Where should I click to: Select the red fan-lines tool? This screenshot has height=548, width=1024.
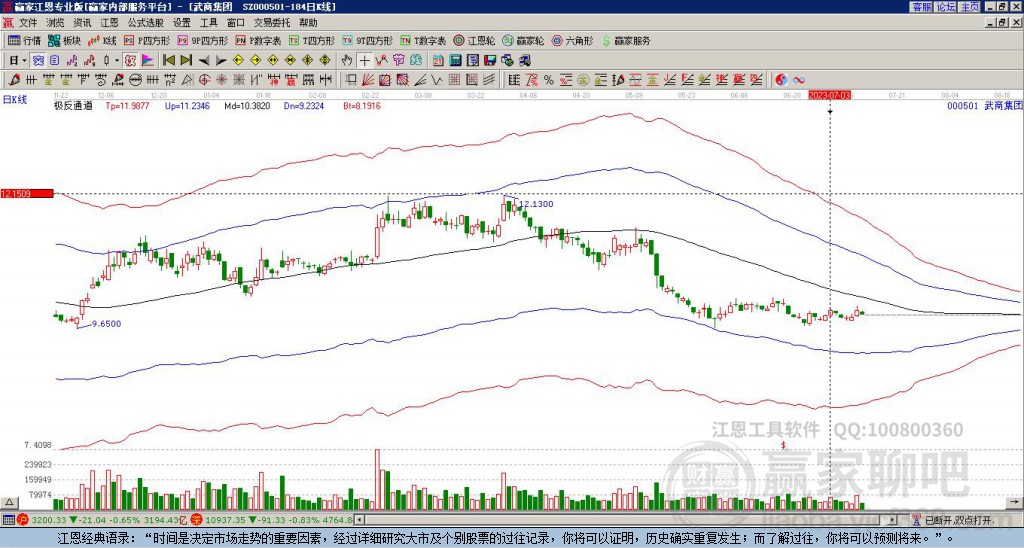coord(367,80)
